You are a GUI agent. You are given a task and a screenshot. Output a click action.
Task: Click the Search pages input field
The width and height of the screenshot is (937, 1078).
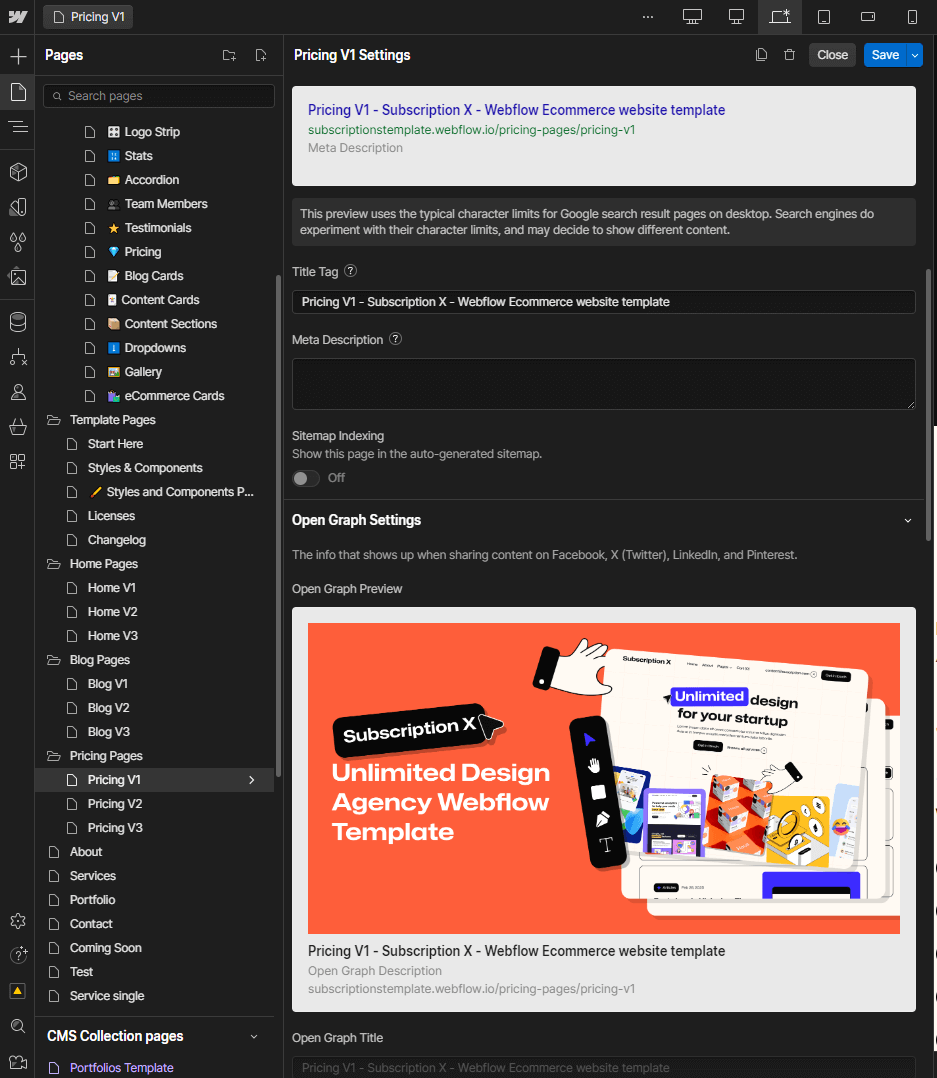(x=159, y=95)
